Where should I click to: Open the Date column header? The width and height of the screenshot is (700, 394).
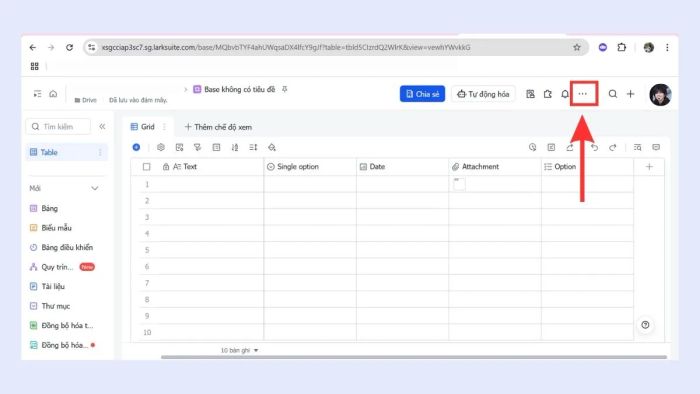coord(402,167)
